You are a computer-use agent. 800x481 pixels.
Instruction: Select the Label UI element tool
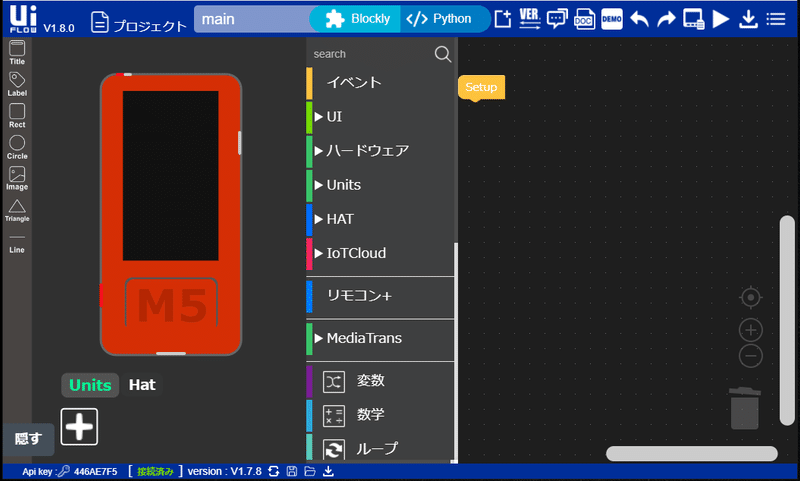pyautogui.click(x=17, y=84)
